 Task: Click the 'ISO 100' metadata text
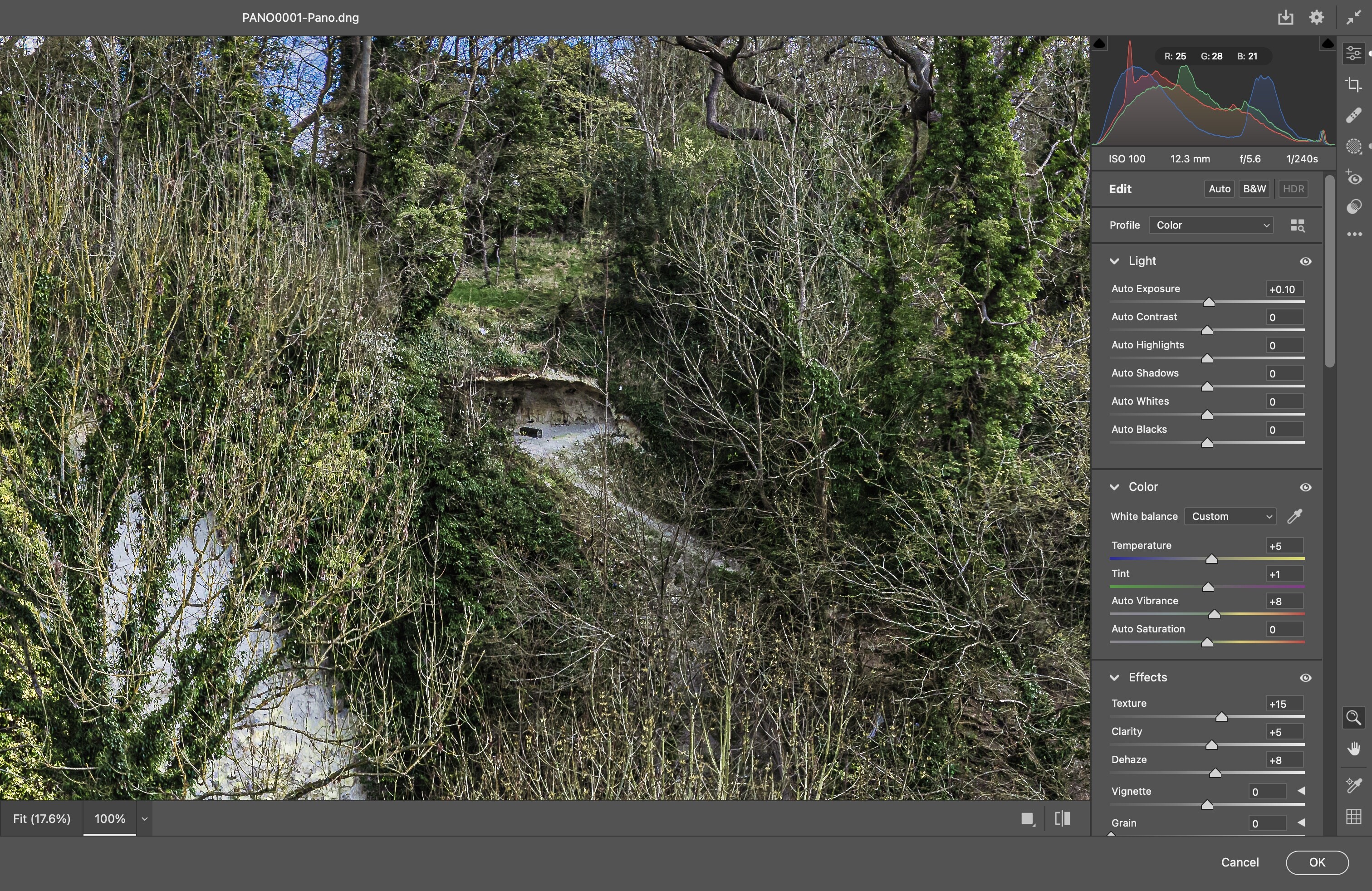pos(1127,159)
